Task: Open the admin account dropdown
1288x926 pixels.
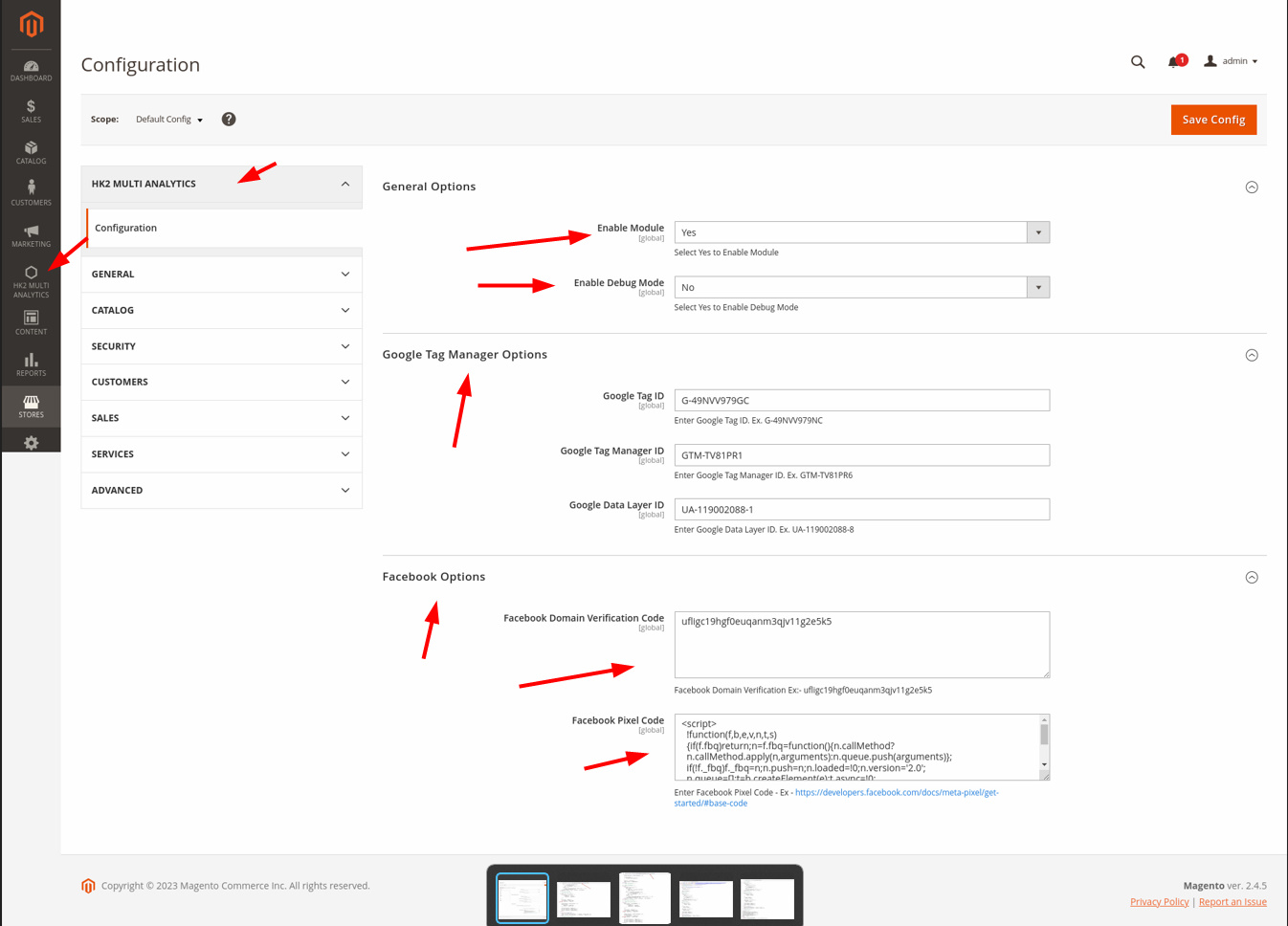Action: [x=1231, y=61]
